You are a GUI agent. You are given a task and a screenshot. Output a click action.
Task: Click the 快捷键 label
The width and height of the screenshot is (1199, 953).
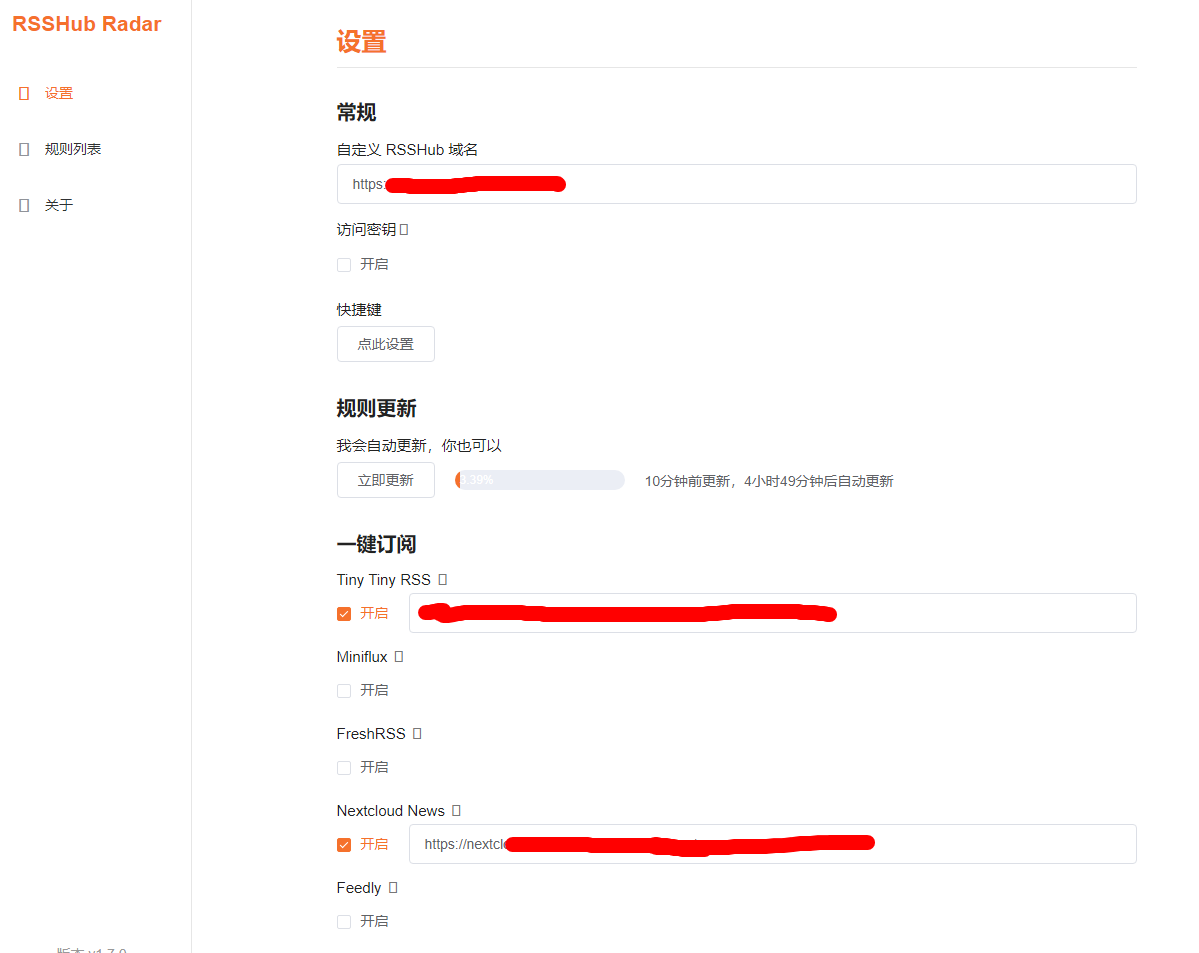[x=359, y=310]
